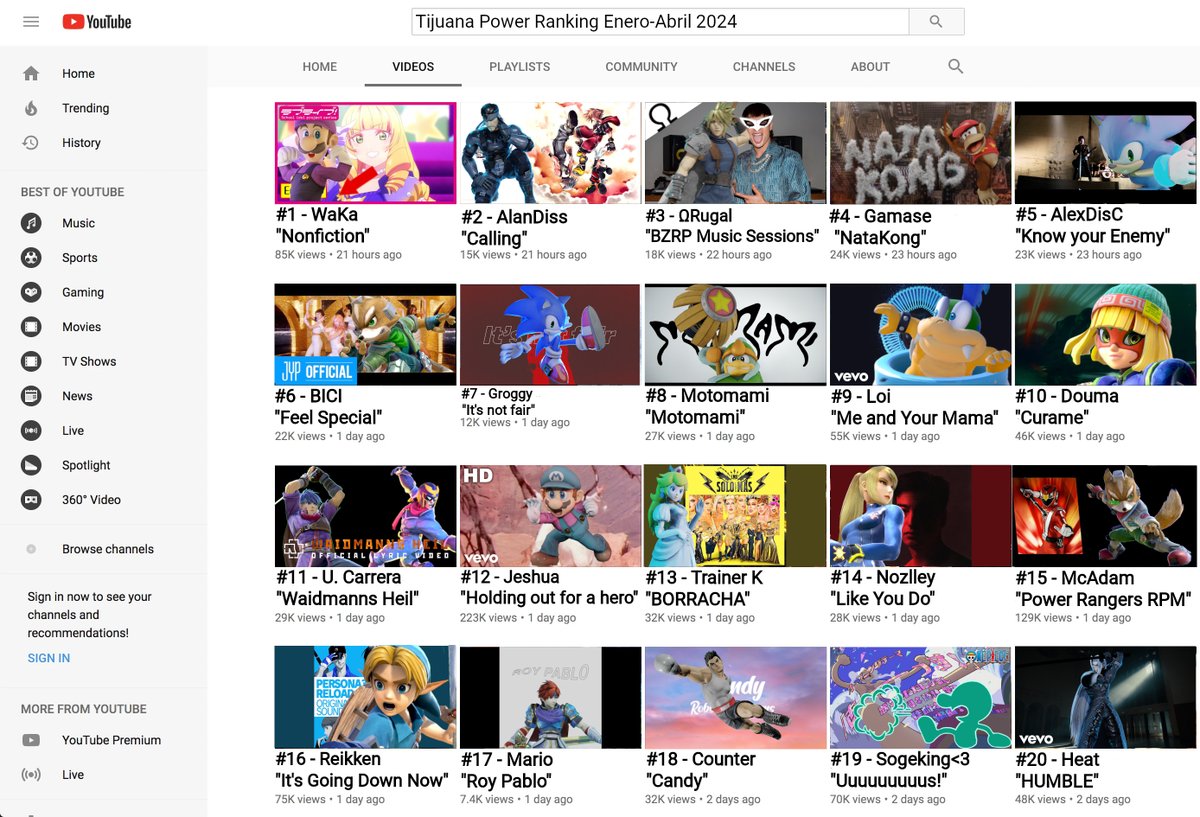Viewport: 1200px width, 817px height.
Task: Open the CHANNELS tab
Action: tap(764, 67)
